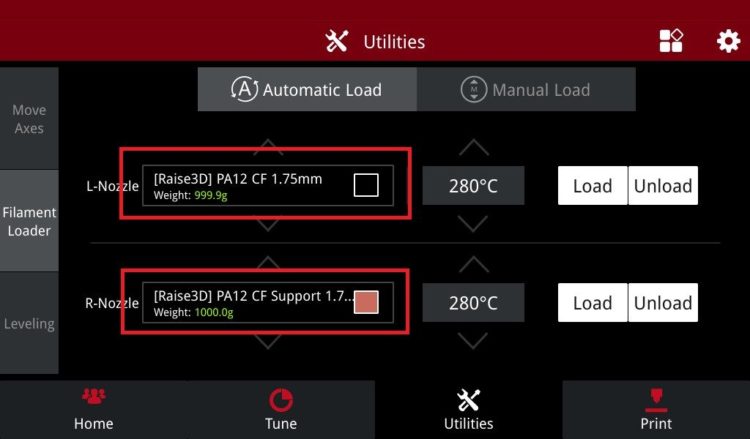Open the Move Axes side tab
This screenshot has height=439, width=750.
pos(29,119)
